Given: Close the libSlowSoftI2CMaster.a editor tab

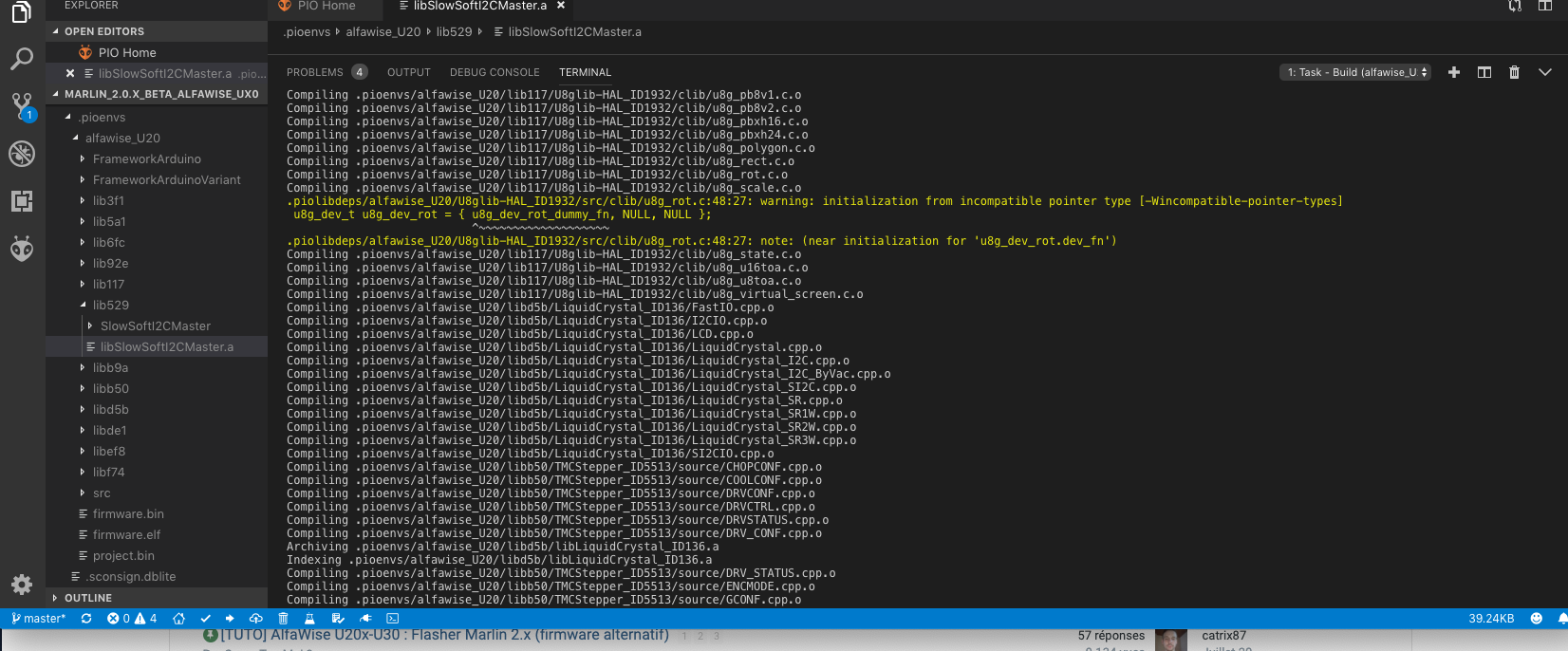Looking at the screenshot, I should pyautogui.click(x=561, y=6).
